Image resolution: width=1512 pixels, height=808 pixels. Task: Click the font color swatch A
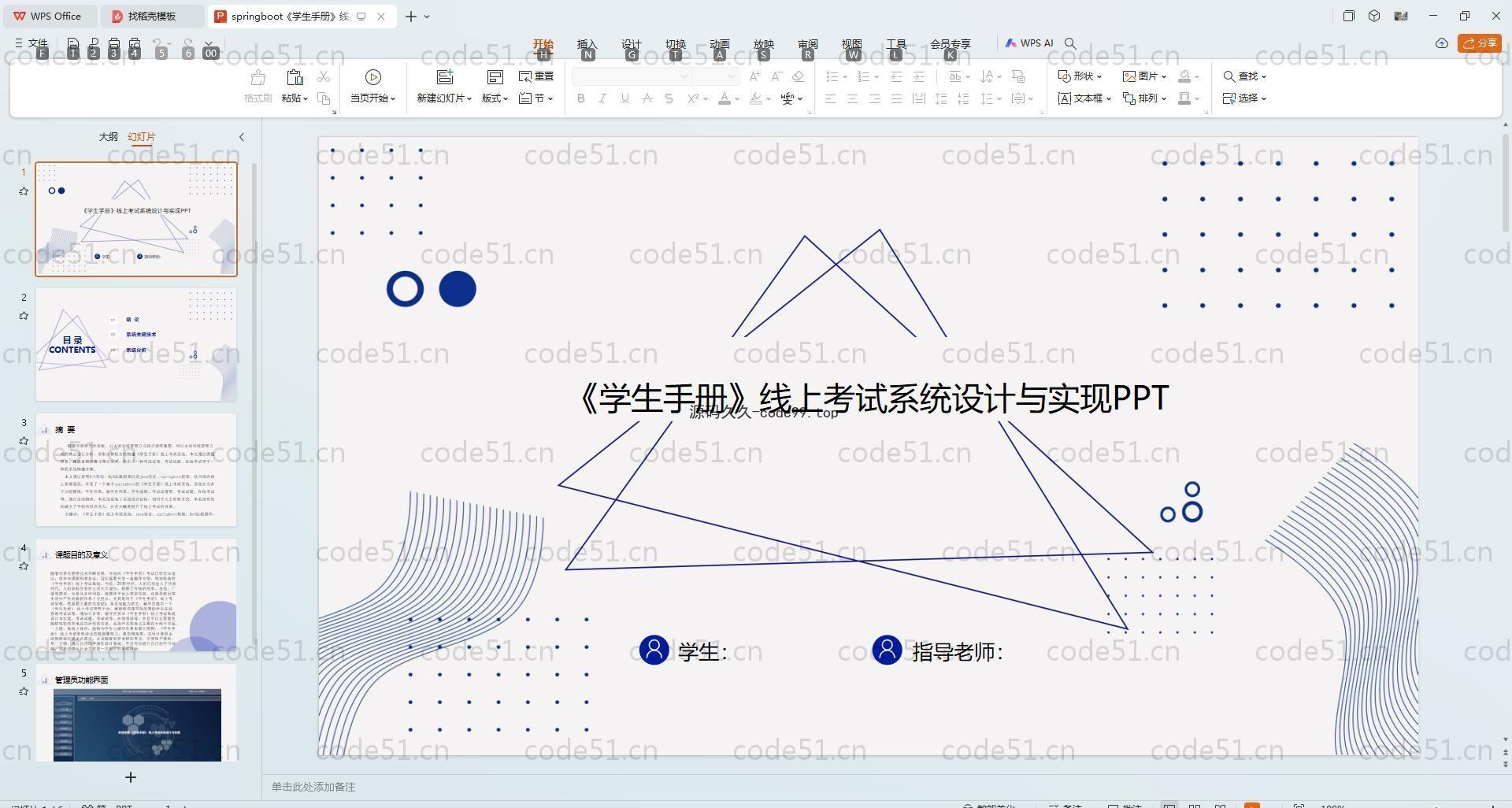724,98
